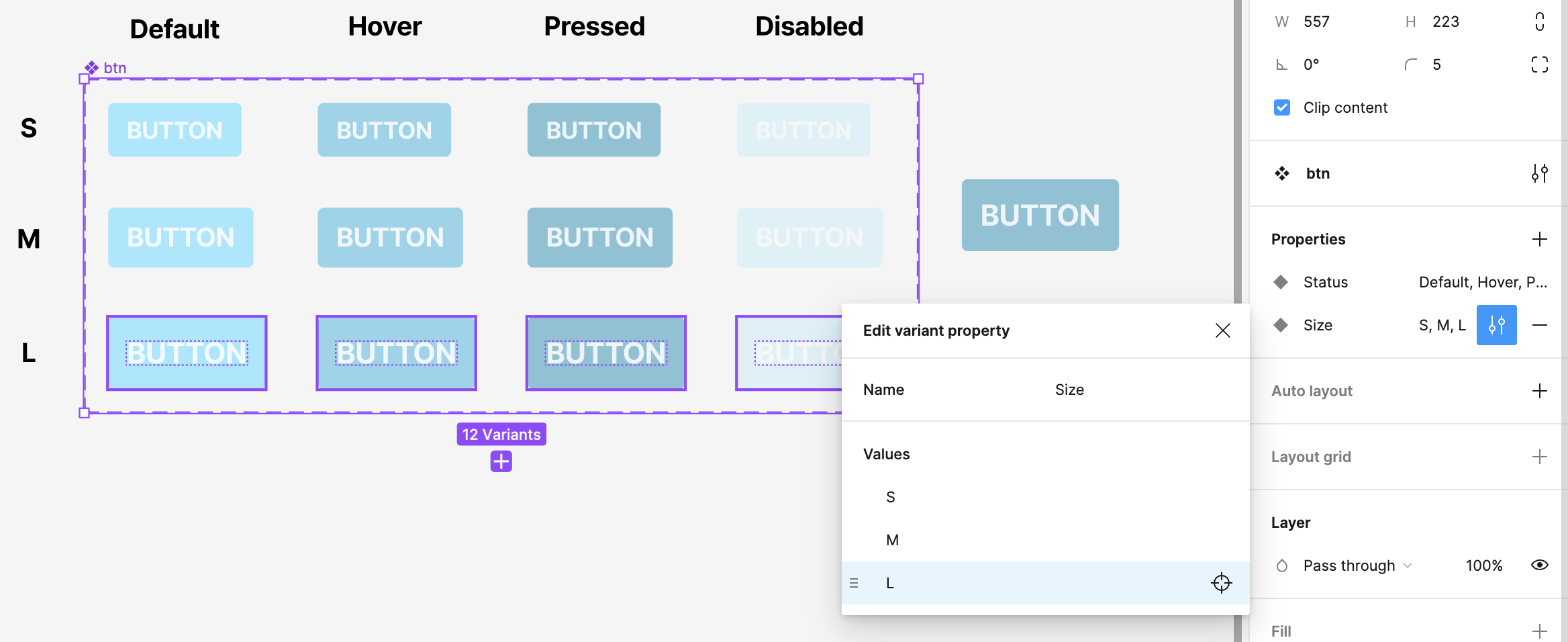The height and width of the screenshot is (642, 1568).
Task: Toggle layer visibility eye icon
Action: pos(1539,565)
